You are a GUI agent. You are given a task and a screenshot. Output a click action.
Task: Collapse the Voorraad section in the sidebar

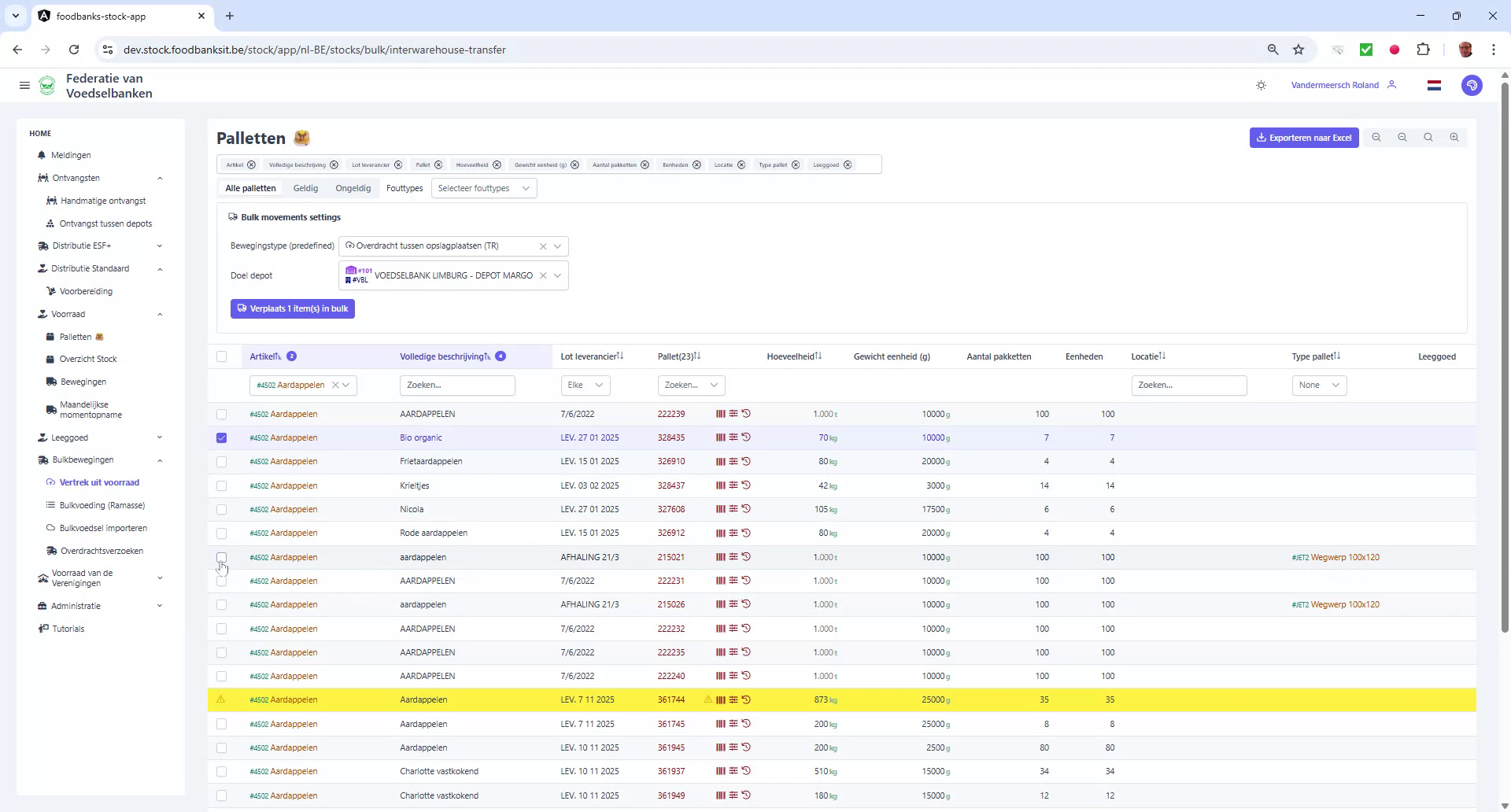[x=161, y=314]
